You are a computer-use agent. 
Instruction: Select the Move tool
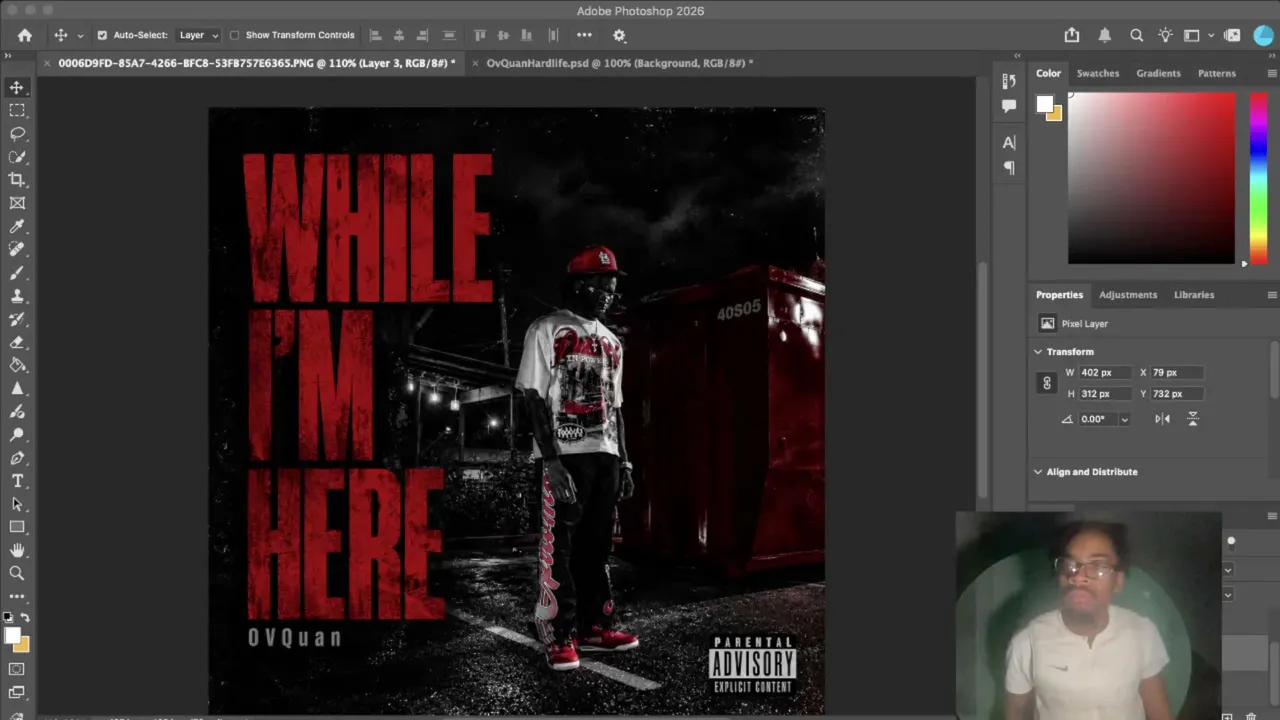coord(17,88)
